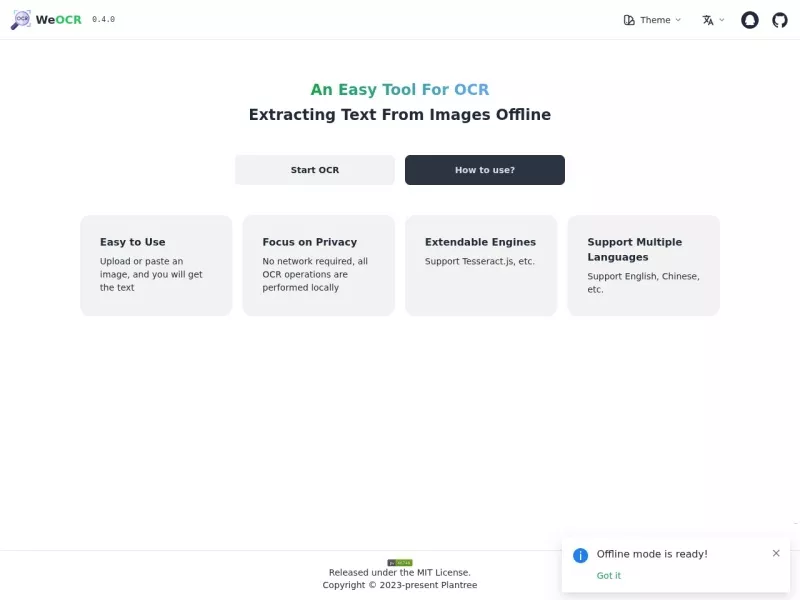This screenshot has height=600, width=800.
Task: Click 'No network required' description text
Action: (315, 274)
